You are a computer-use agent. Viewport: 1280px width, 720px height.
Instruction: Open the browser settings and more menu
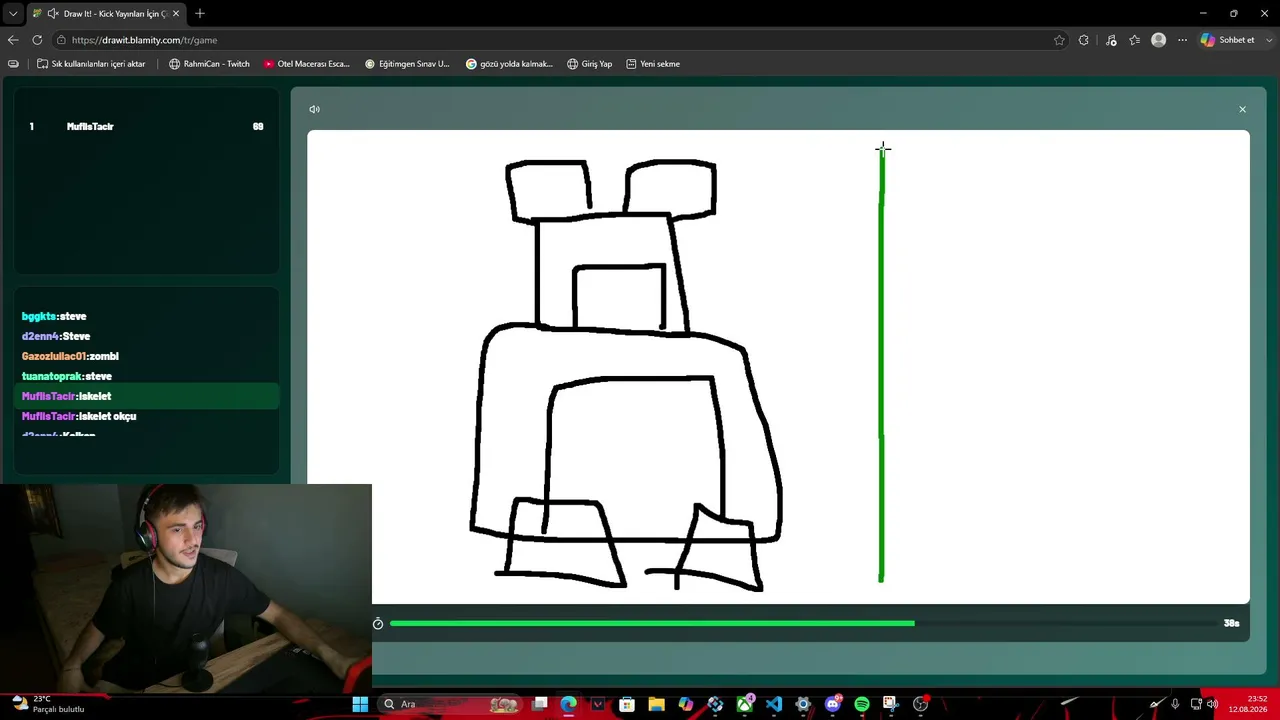point(1182,40)
